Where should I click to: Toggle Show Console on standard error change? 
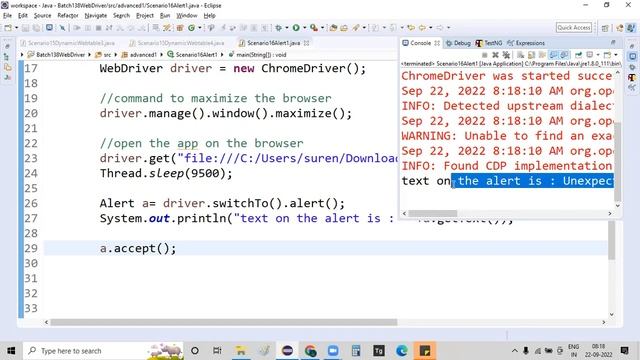(564, 55)
